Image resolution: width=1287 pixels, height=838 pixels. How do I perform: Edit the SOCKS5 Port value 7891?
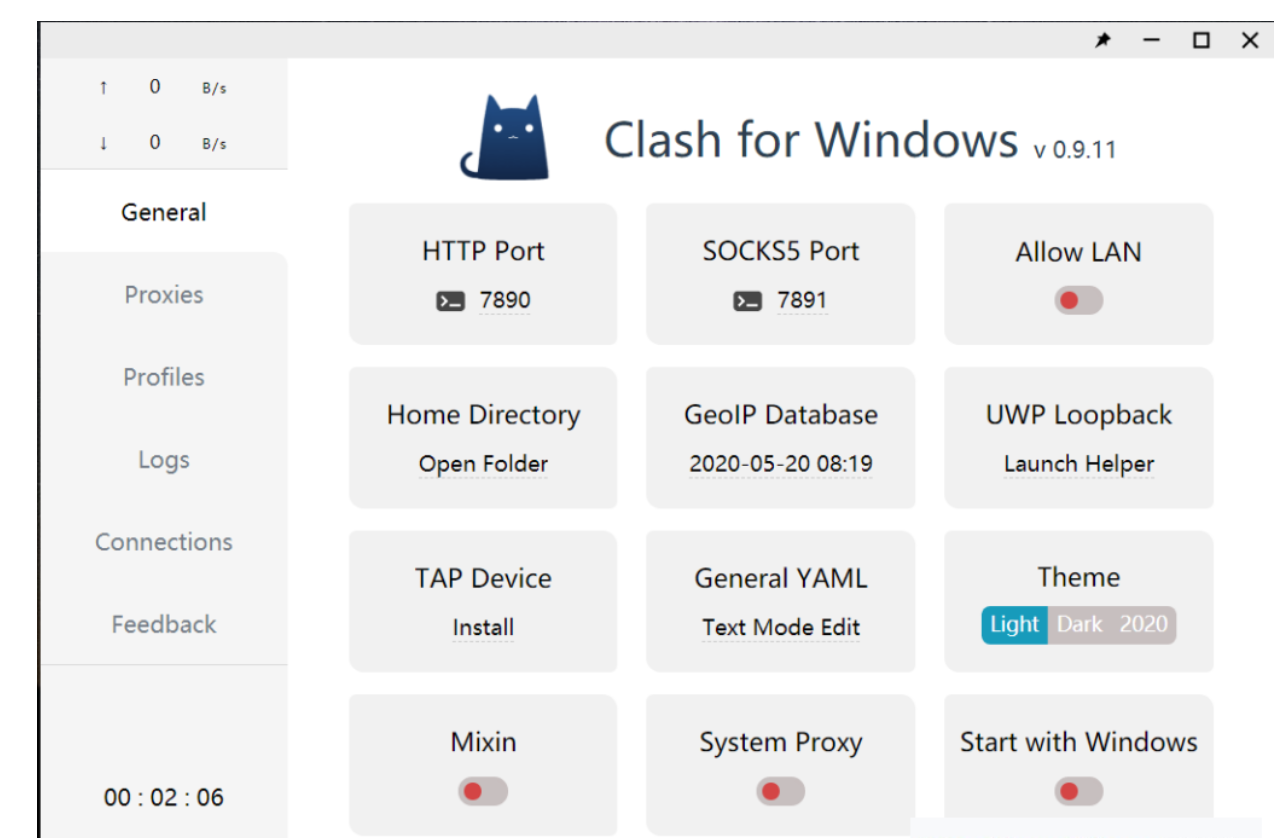pyautogui.click(x=802, y=301)
